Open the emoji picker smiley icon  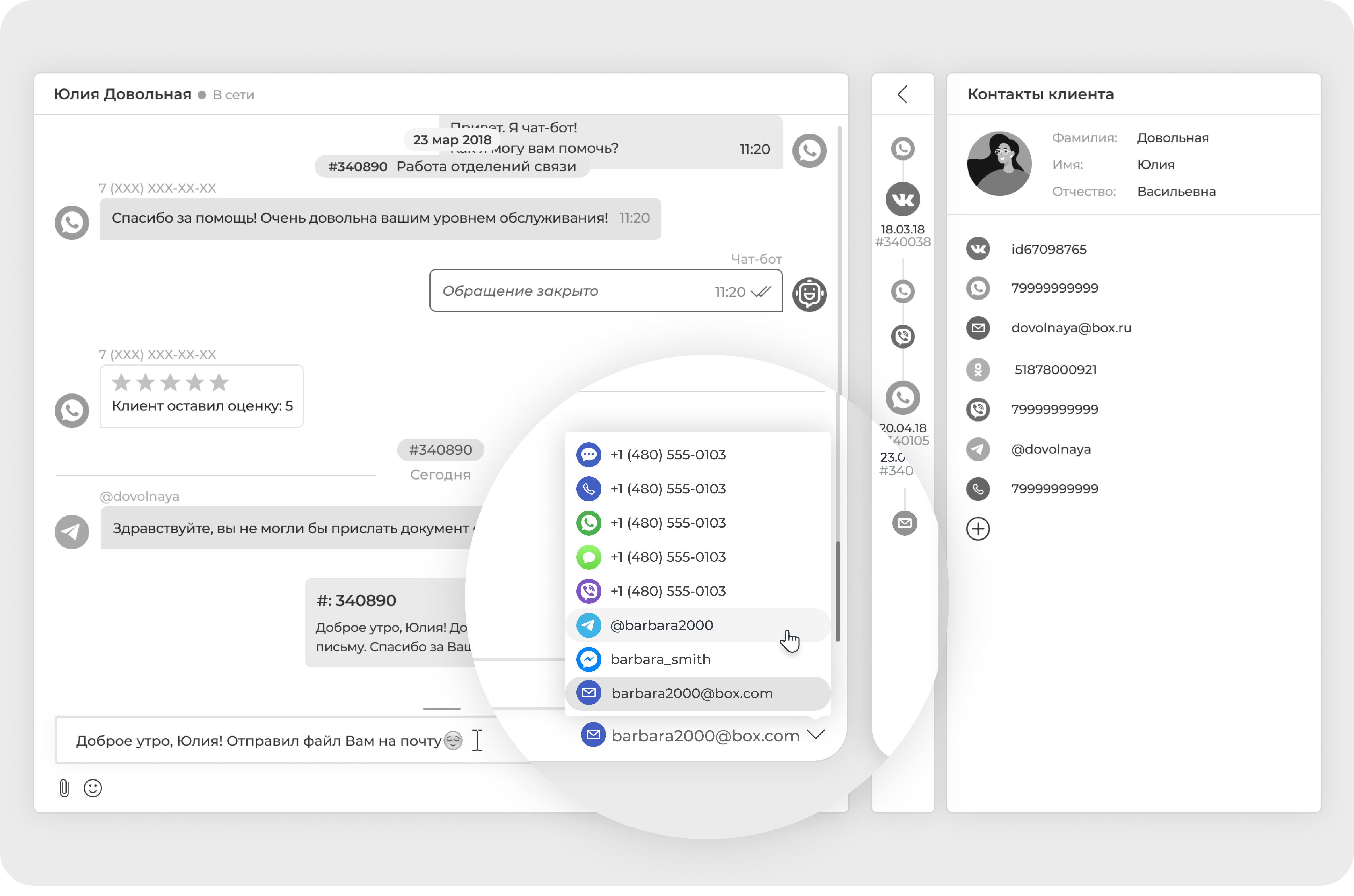click(93, 788)
